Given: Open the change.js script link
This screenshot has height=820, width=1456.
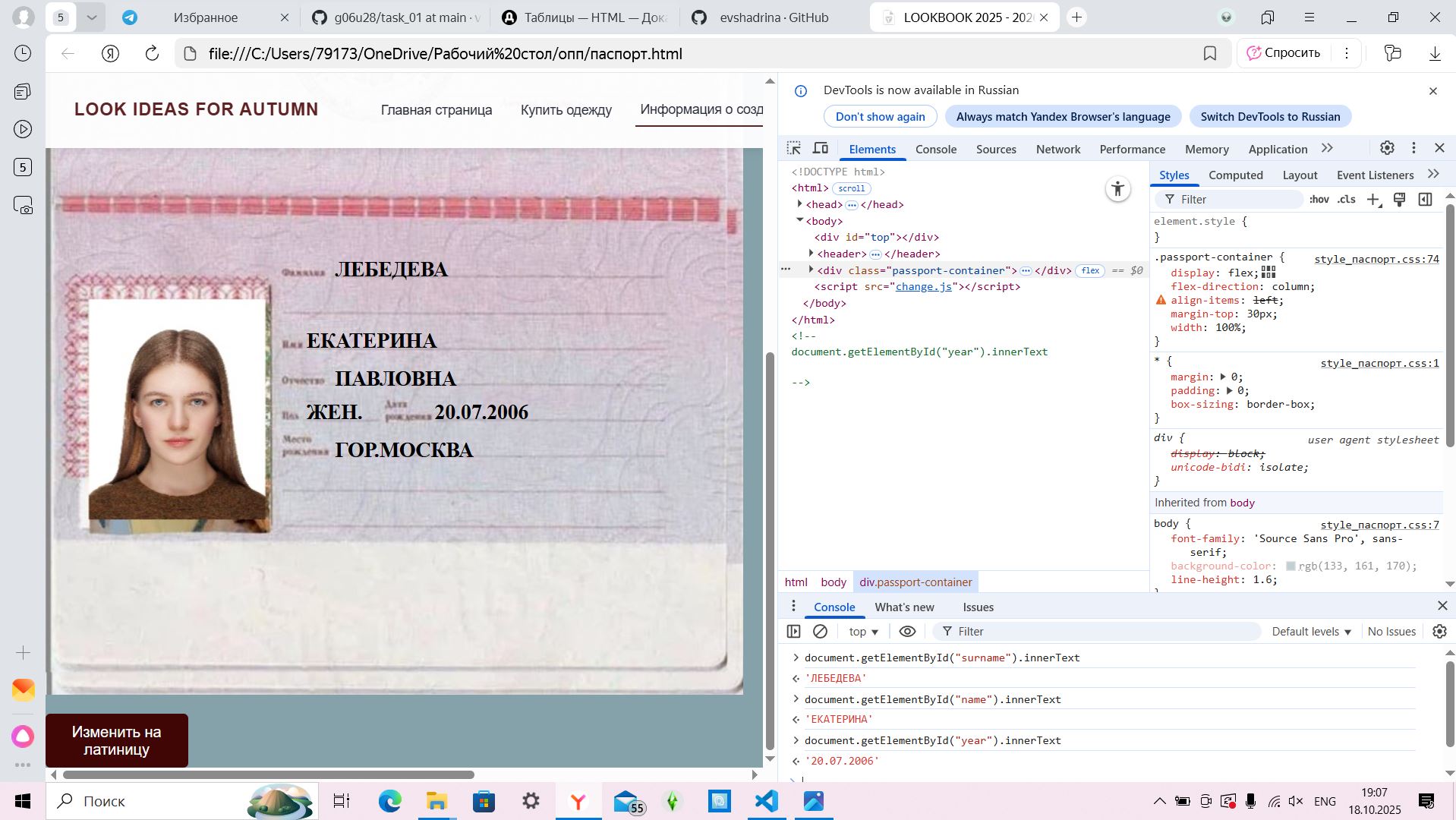Looking at the screenshot, I should (923, 287).
